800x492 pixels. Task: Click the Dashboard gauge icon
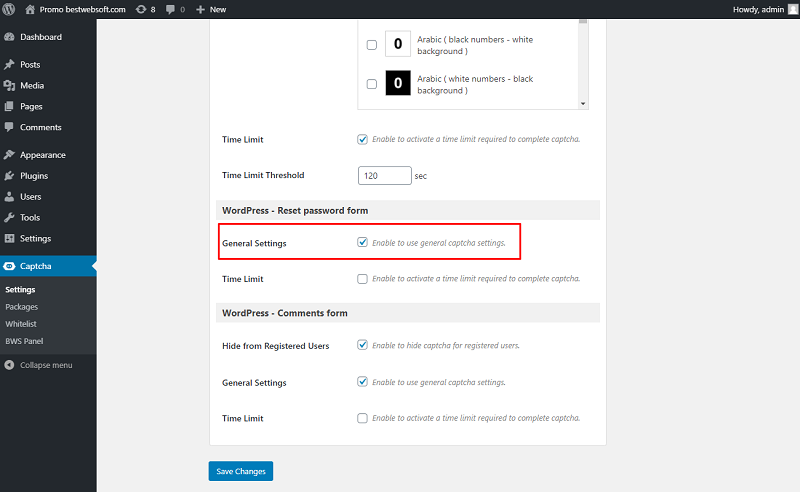9,37
